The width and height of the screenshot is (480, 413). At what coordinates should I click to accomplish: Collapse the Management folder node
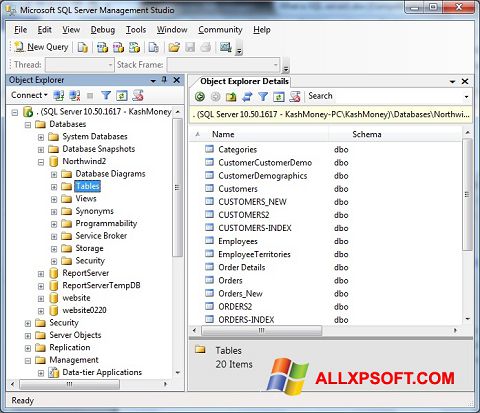click(28, 361)
